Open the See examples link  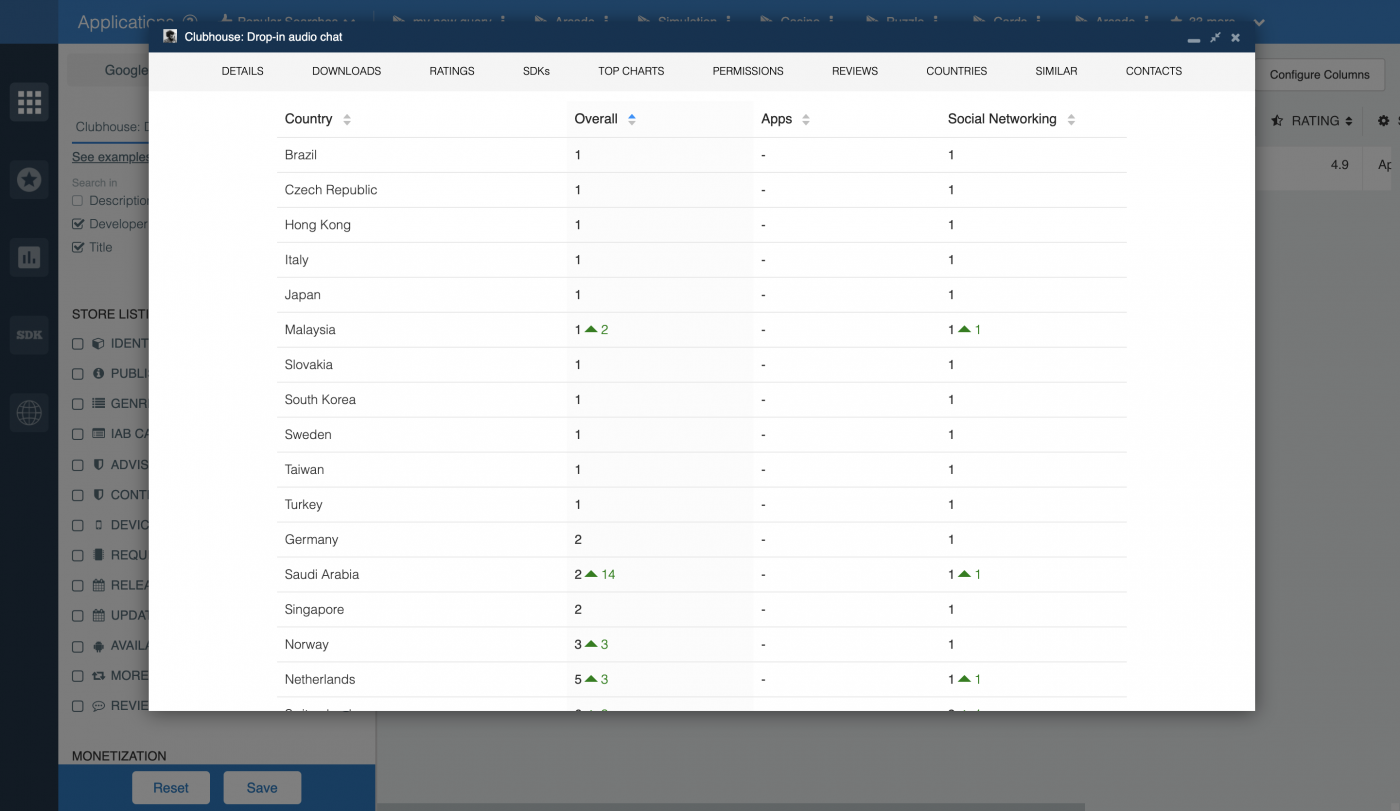click(110, 156)
